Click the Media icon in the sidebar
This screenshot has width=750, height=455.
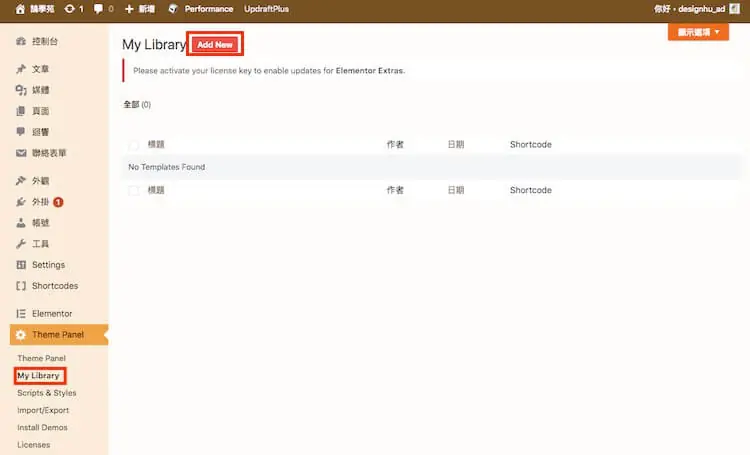click(x=21, y=90)
